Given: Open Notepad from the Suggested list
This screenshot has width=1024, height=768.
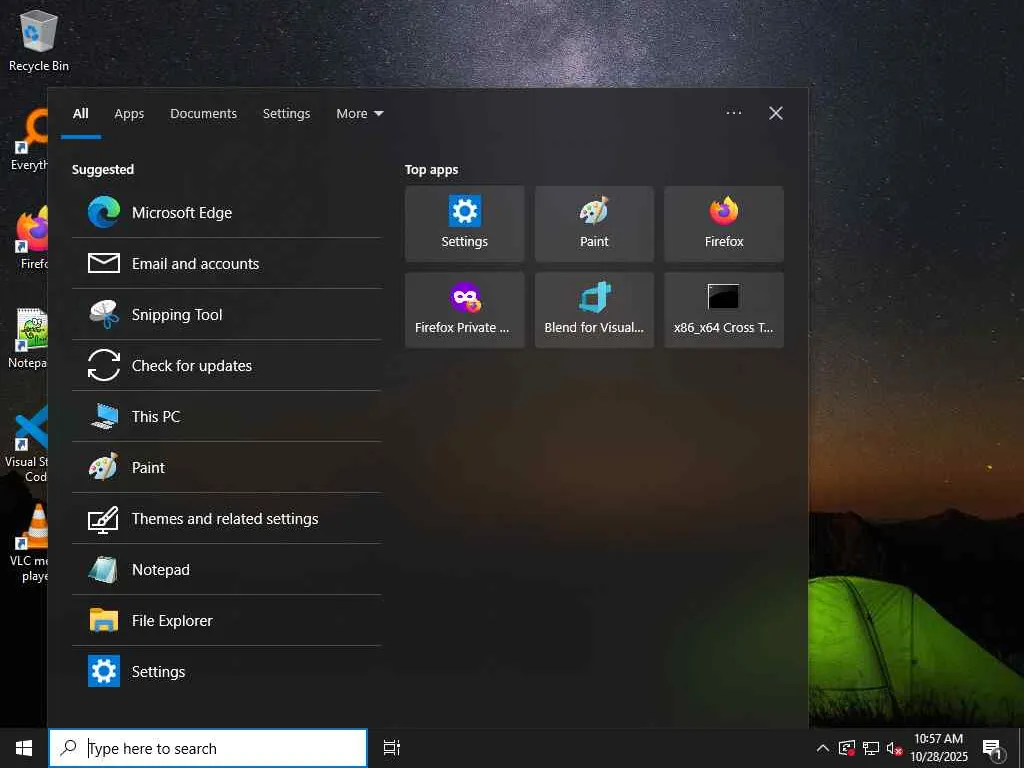Looking at the screenshot, I should (226, 569).
